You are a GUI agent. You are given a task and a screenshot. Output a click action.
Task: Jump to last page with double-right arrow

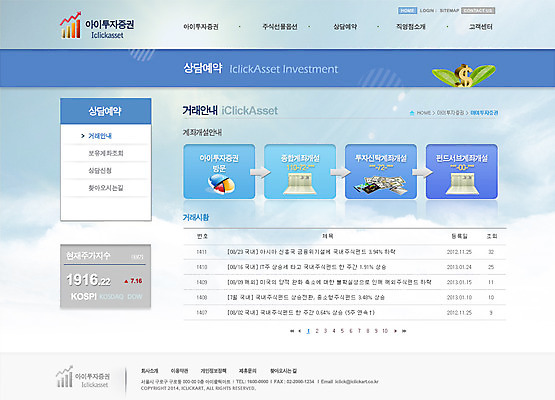point(404,331)
